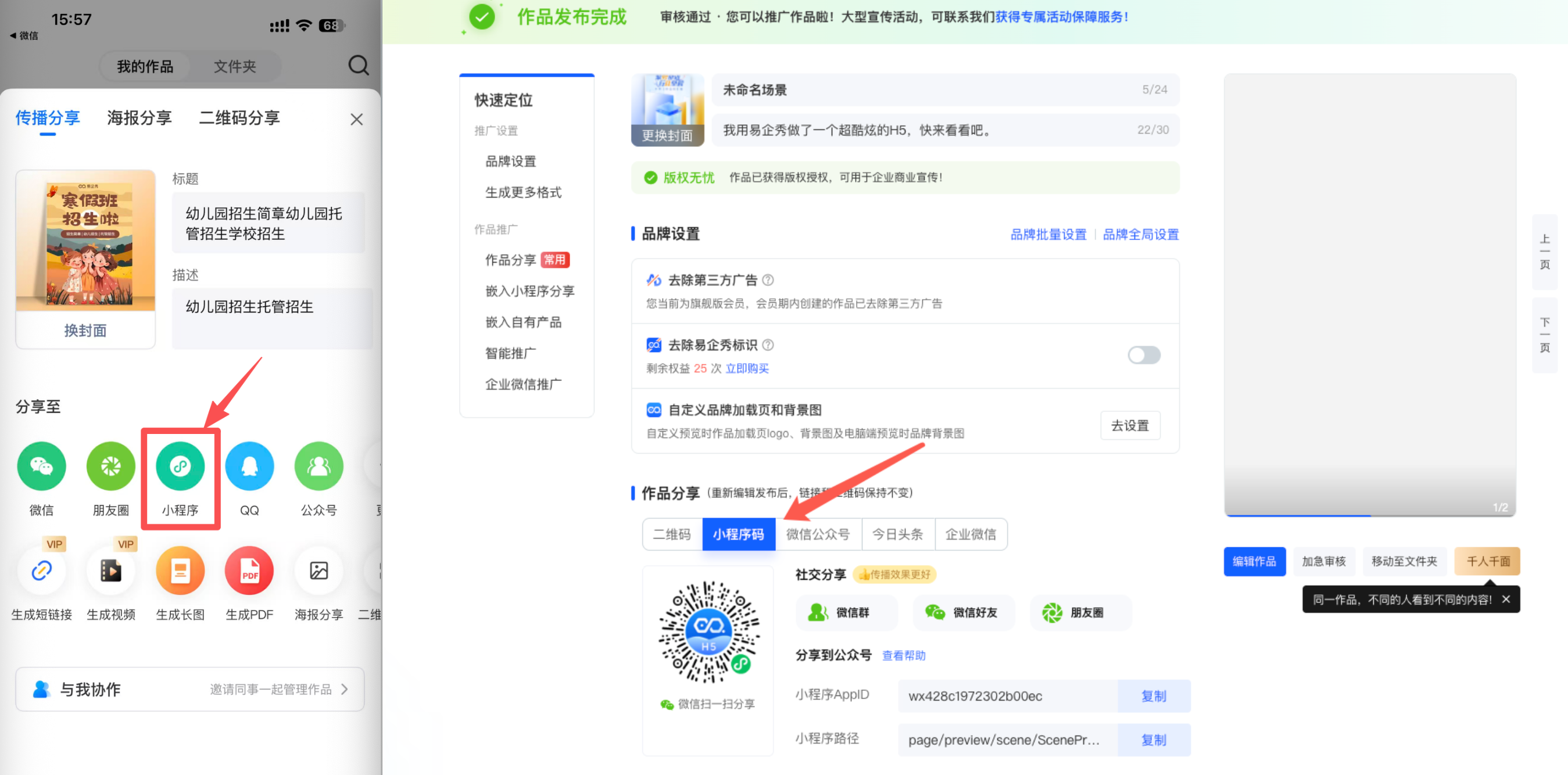
Task: Open 与我协作 row chevron
Action: click(x=345, y=688)
